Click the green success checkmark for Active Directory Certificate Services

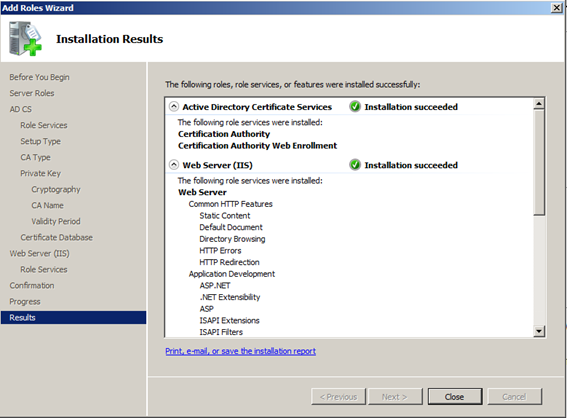coord(355,107)
